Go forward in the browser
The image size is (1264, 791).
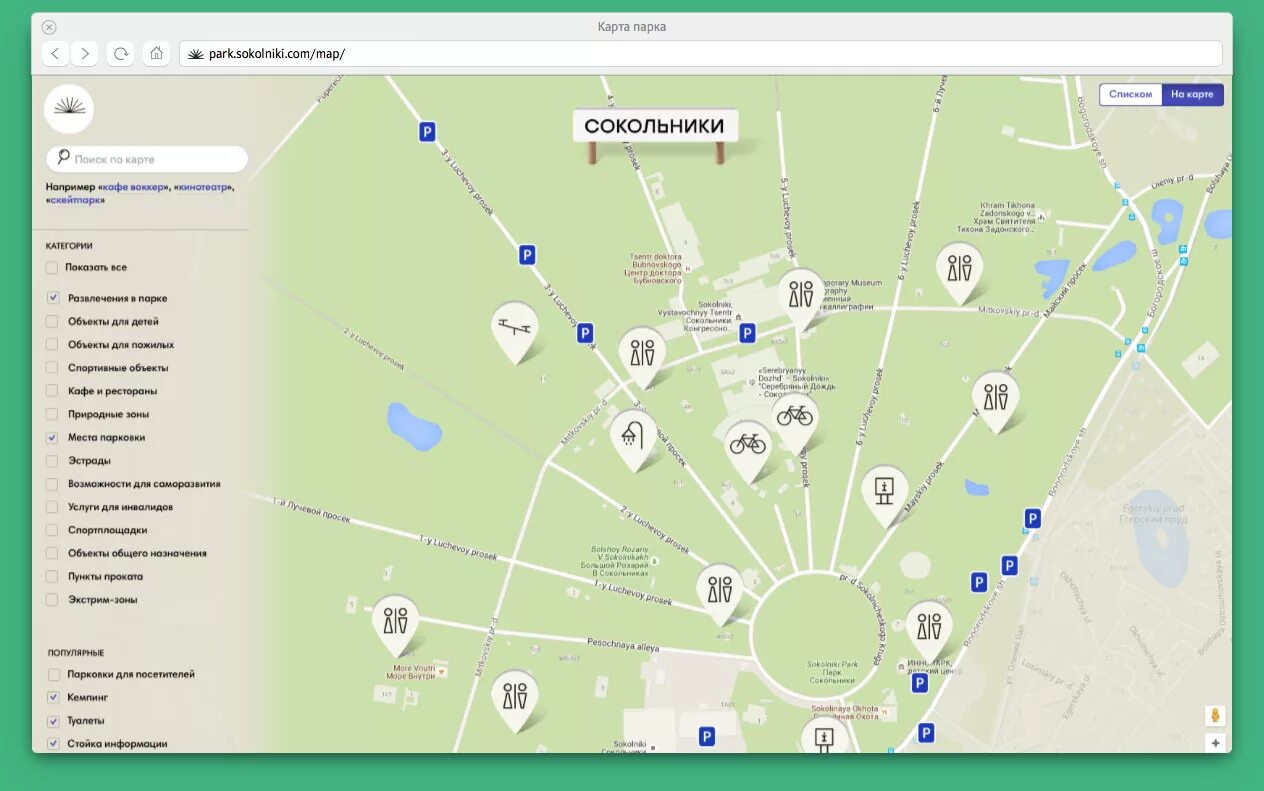[x=85, y=53]
